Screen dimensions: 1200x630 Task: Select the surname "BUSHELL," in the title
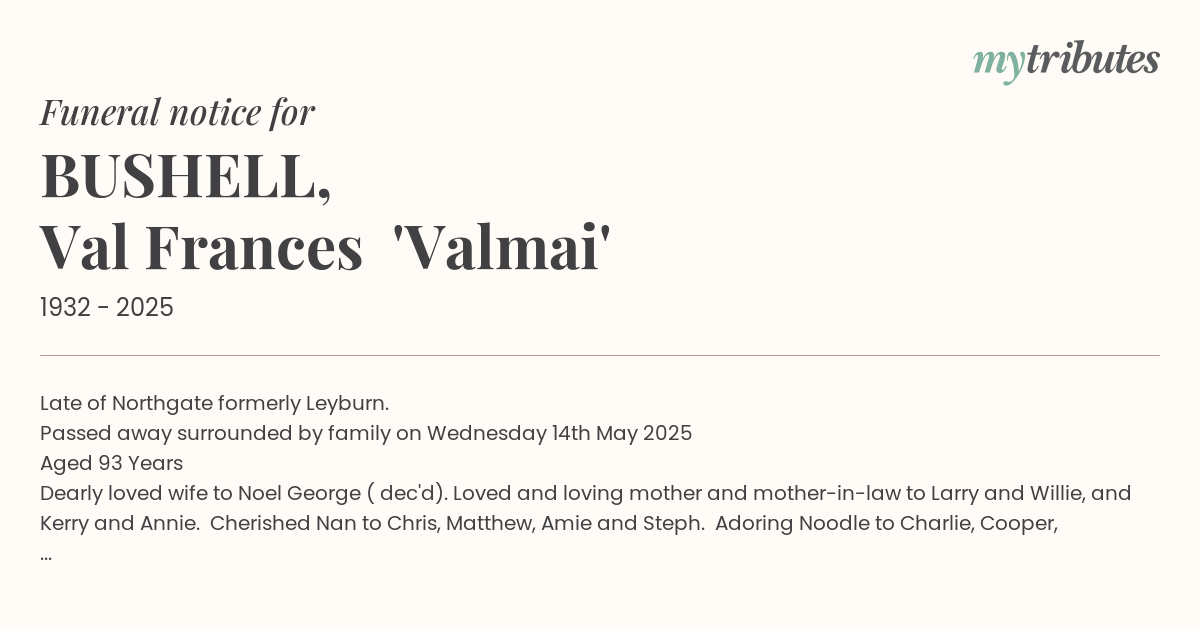tap(186, 177)
